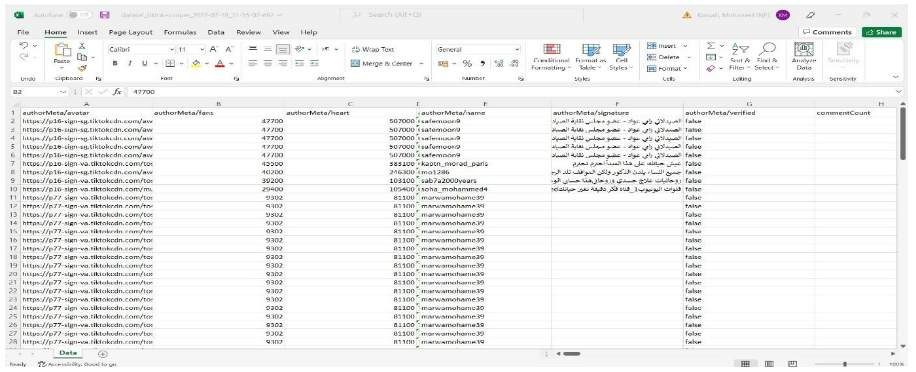Click the Paste clipboard icon
The image size is (916, 372).
62,50
